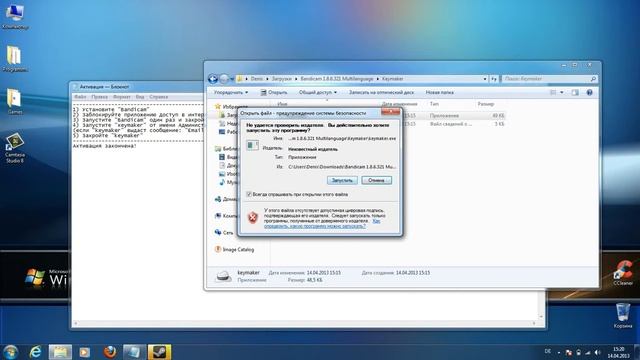Click the Games folder desktop icon
This screenshot has height=360, width=640.
click(15, 101)
